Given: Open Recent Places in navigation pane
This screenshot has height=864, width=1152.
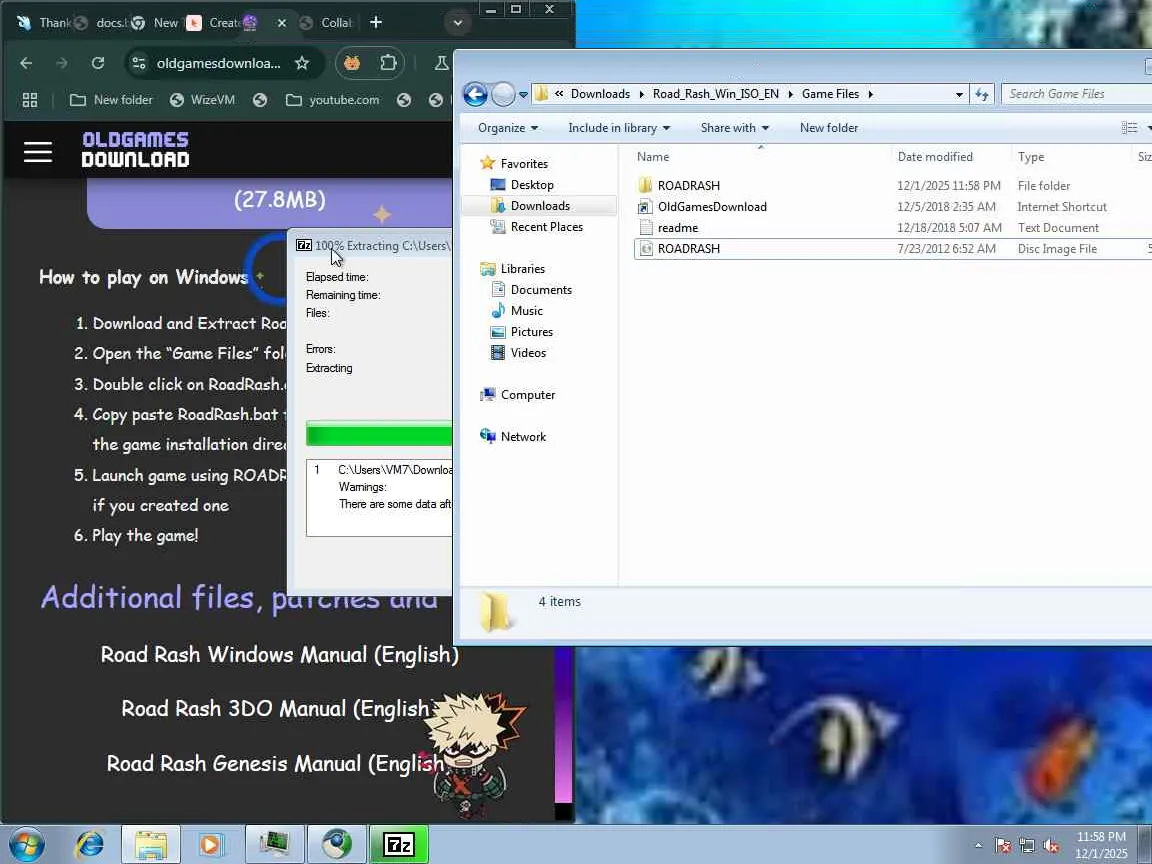Looking at the screenshot, I should tap(547, 227).
